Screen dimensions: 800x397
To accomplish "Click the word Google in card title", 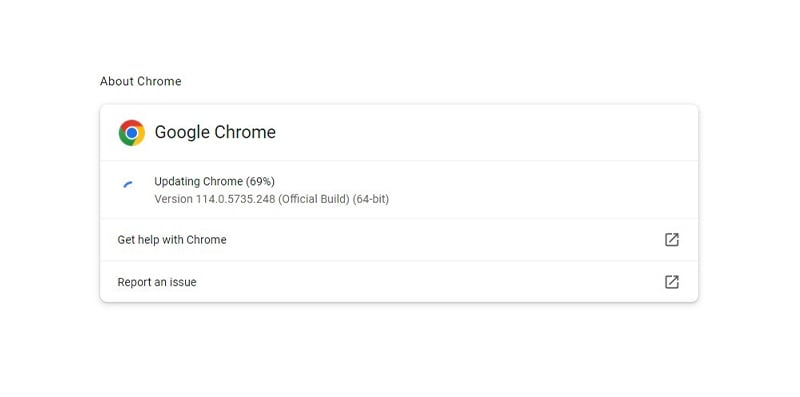I will (182, 132).
